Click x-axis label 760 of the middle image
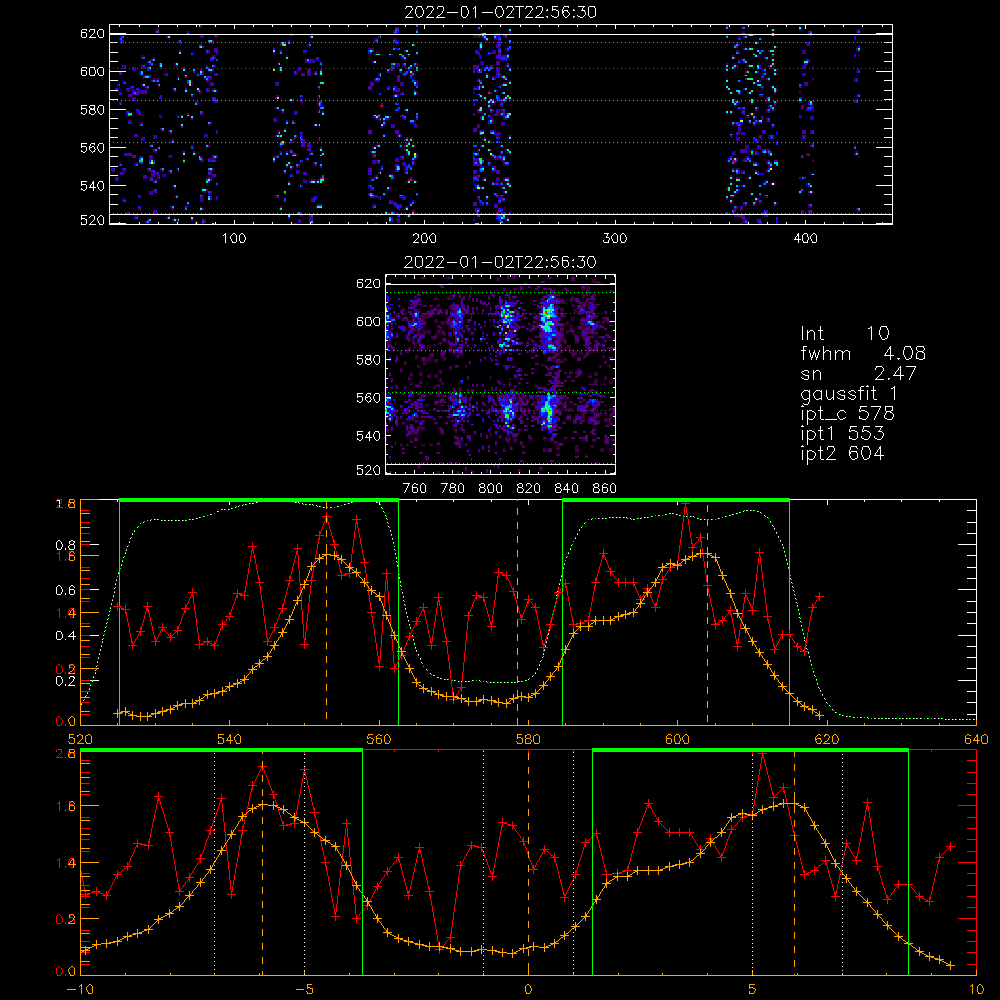The width and height of the screenshot is (1000, 1000). coord(415,489)
